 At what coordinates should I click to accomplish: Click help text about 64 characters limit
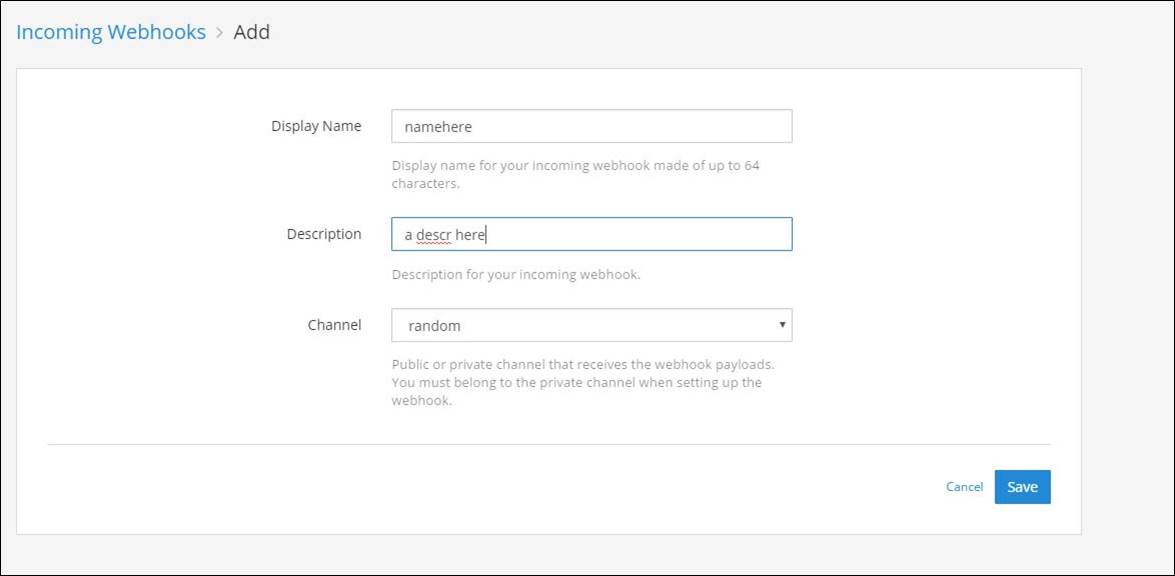click(576, 175)
